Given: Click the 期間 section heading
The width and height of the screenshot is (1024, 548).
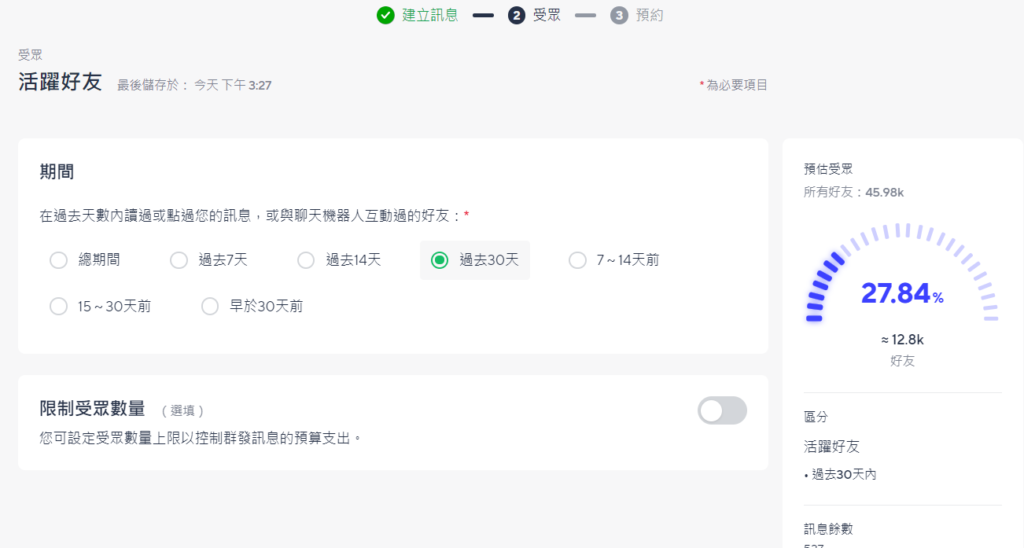Looking at the screenshot, I should point(57,171).
